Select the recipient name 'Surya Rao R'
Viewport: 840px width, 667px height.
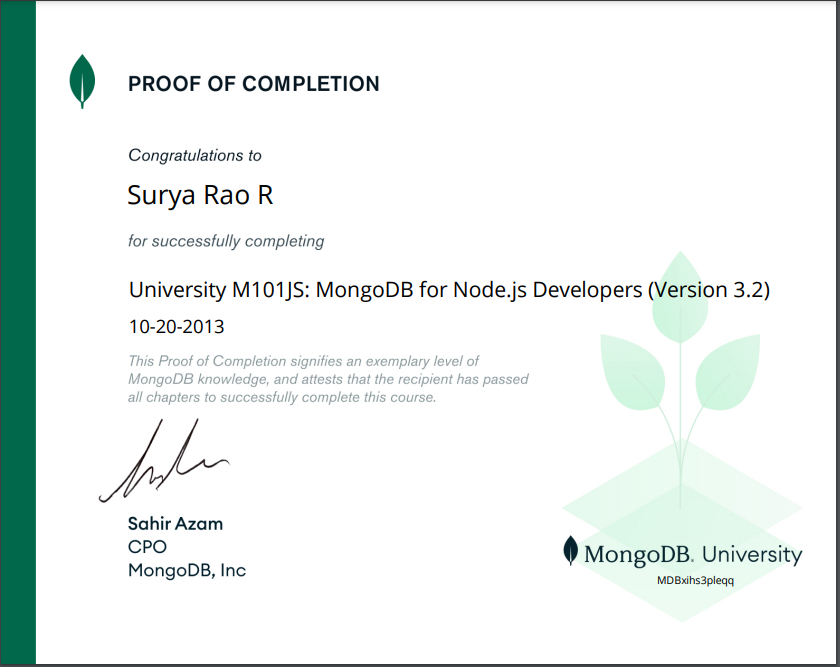[x=200, y=195]
